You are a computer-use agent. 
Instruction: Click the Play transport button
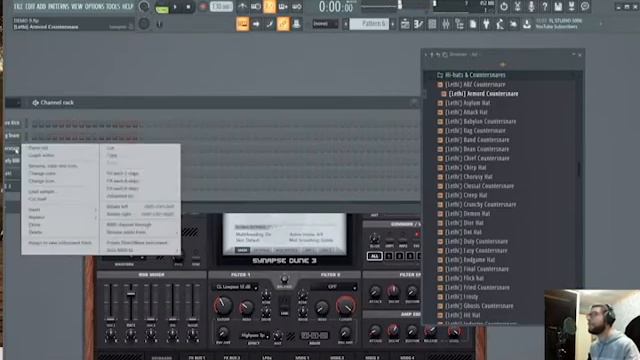click(x=176, y=7)
